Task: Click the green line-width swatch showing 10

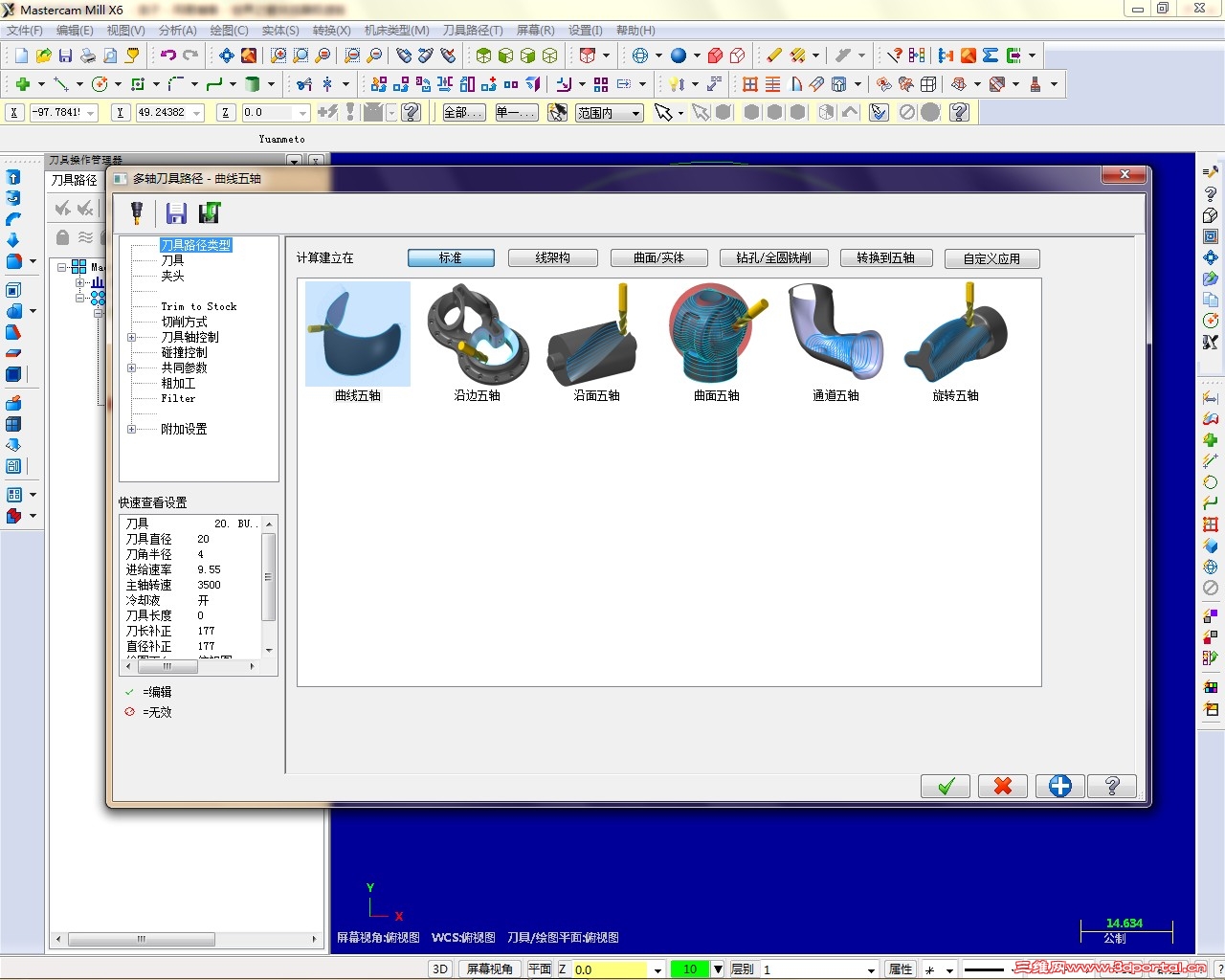Action: tap(690, 969)
